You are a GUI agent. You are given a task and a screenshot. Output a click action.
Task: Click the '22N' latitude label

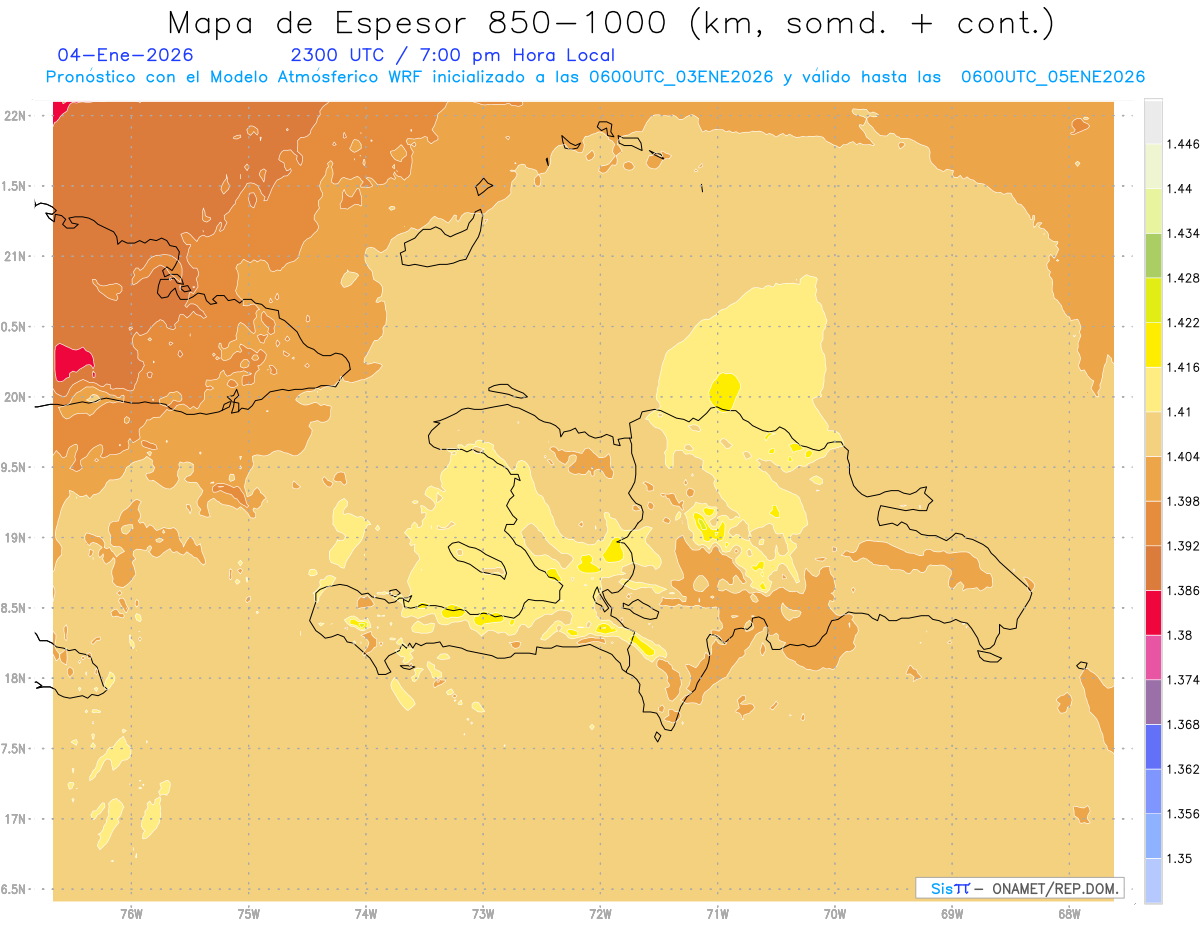15,116
